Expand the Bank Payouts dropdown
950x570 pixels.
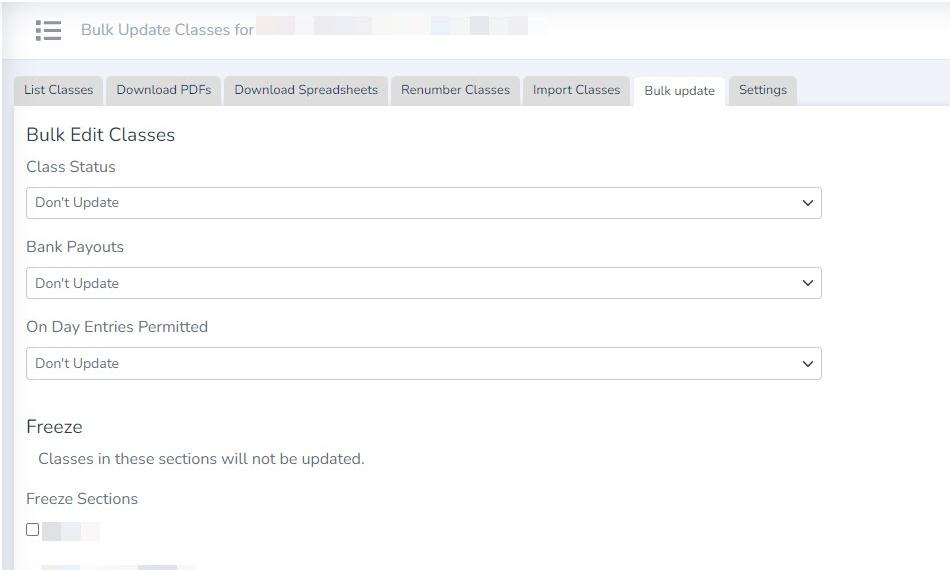tap(423, 283)
